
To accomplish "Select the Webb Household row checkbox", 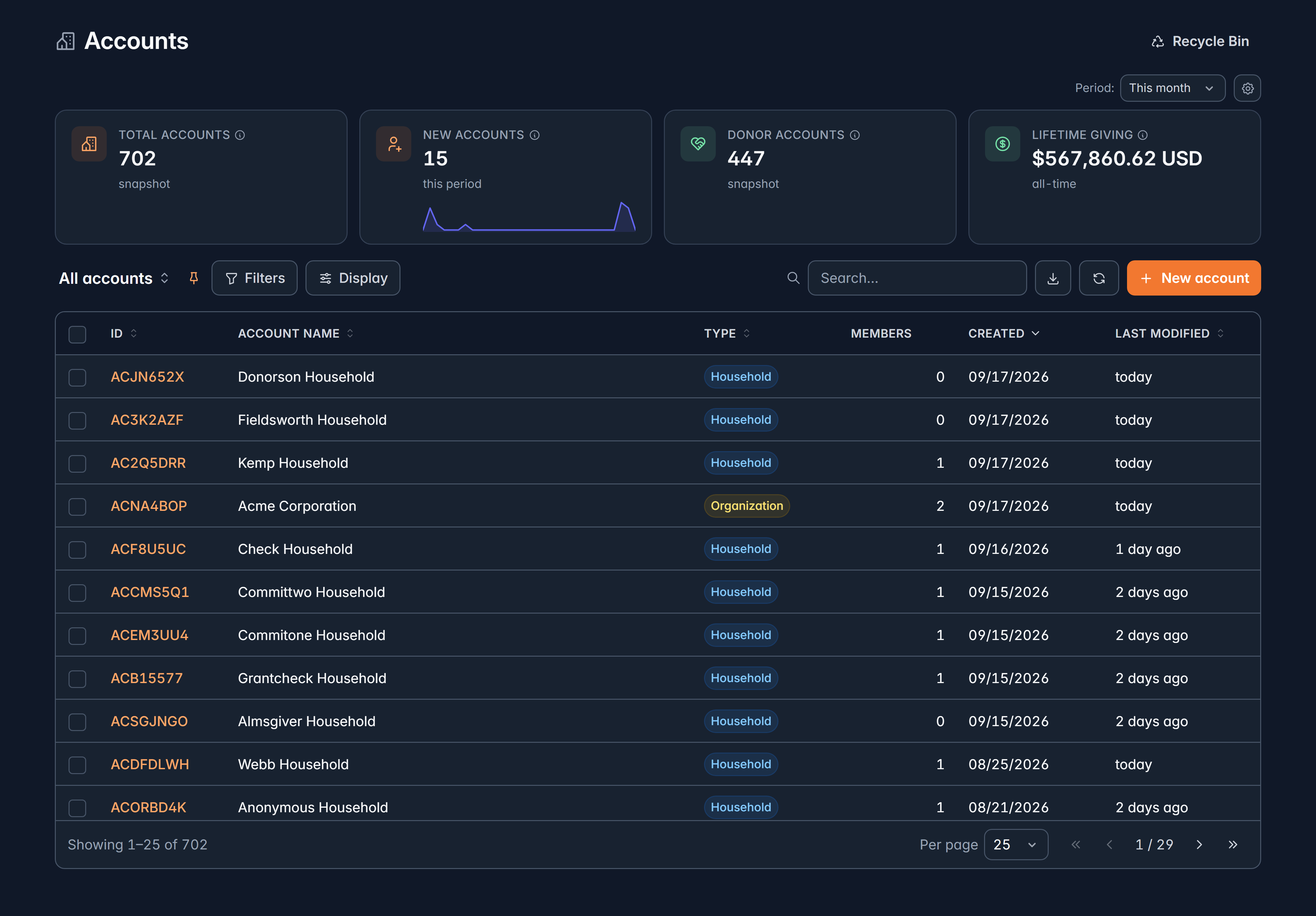I will [77, 765].
